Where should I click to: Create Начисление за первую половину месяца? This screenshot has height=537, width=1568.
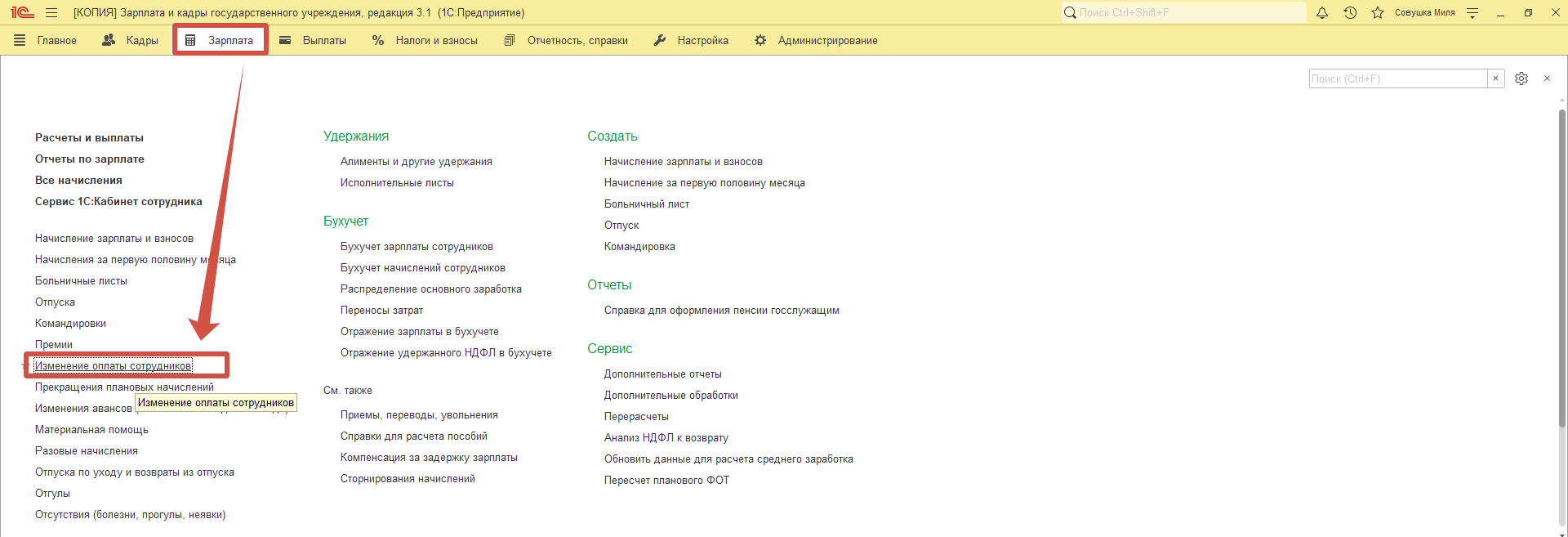click(705, 183)
